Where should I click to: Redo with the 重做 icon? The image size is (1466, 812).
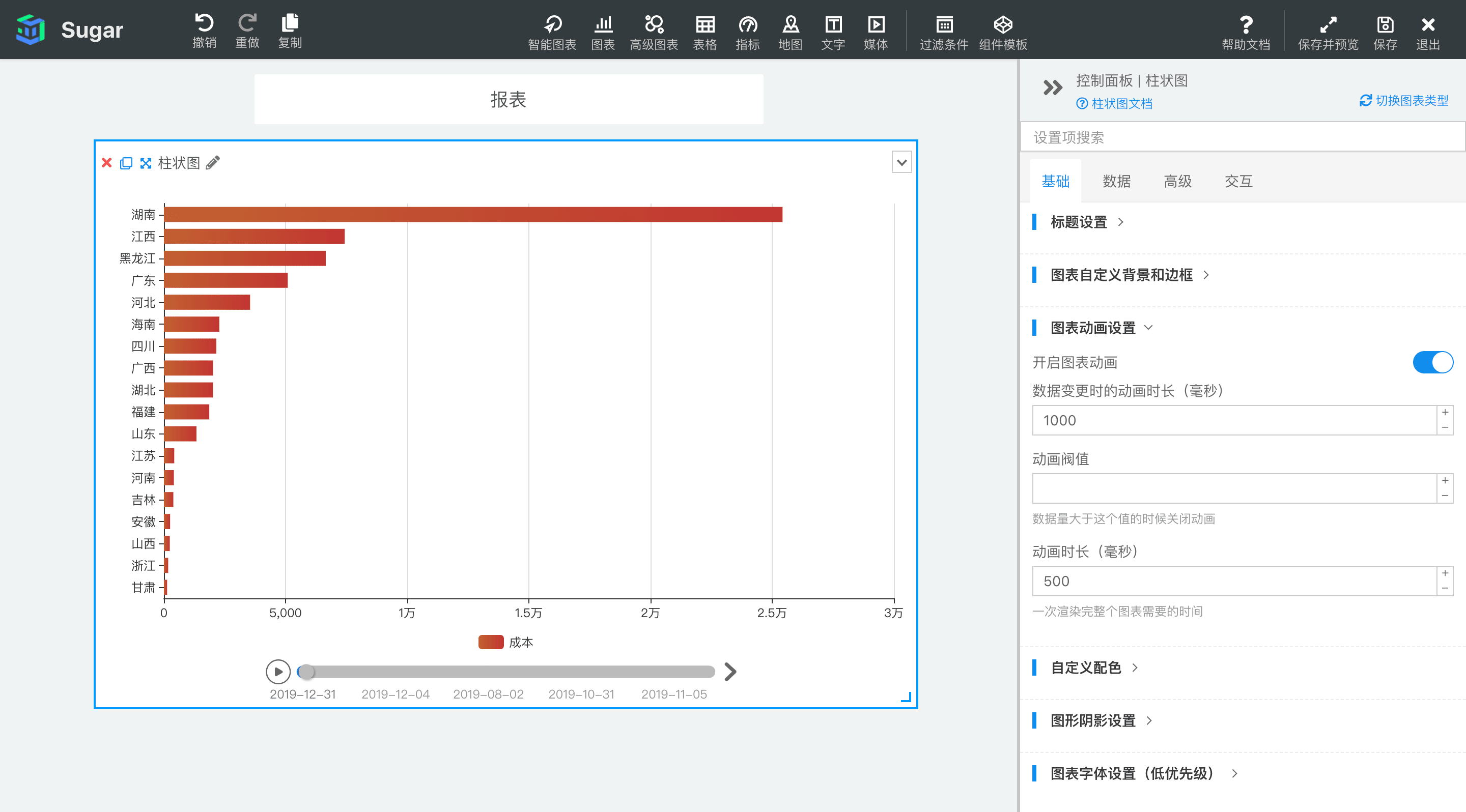coord(247,30)
